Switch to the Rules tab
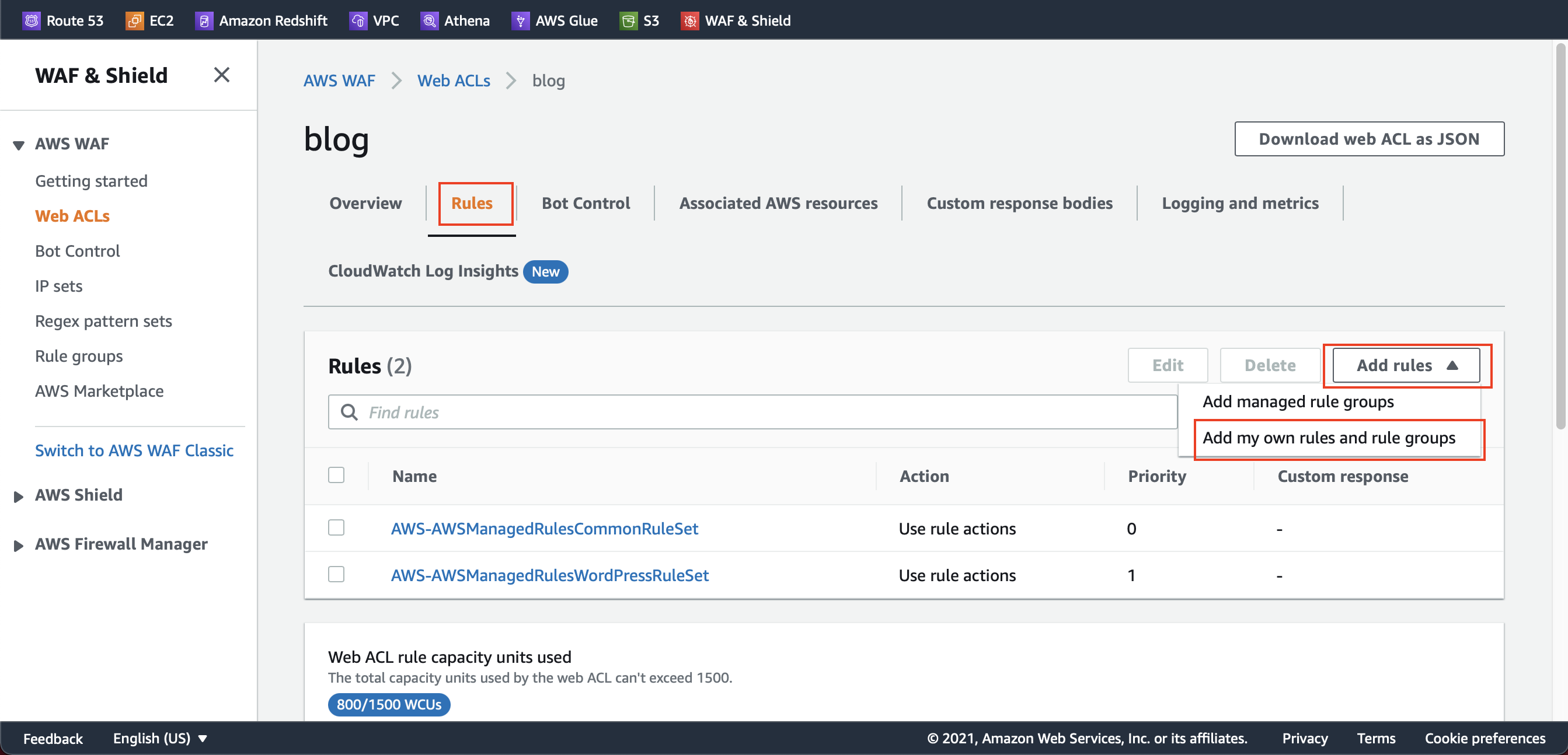This screenshot has width=1568, height=755. click(x=472, y=203)
